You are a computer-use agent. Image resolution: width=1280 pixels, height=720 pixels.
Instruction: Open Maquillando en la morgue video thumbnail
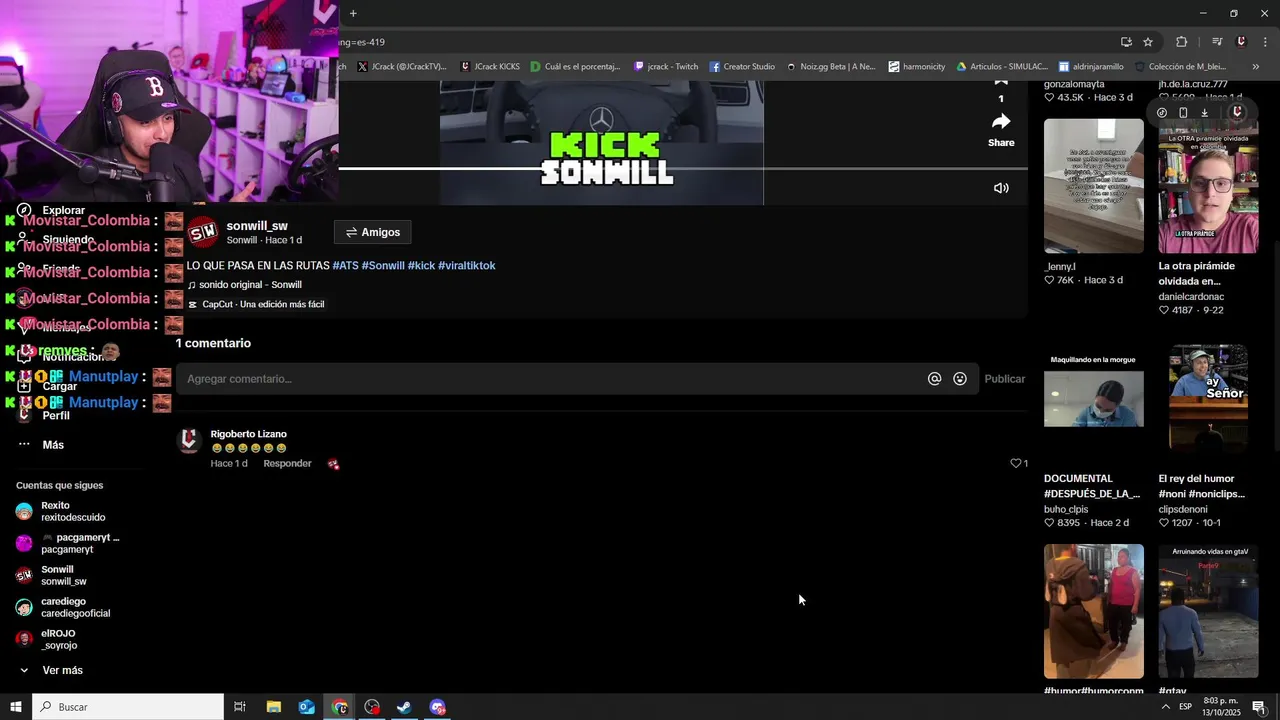1094,398
